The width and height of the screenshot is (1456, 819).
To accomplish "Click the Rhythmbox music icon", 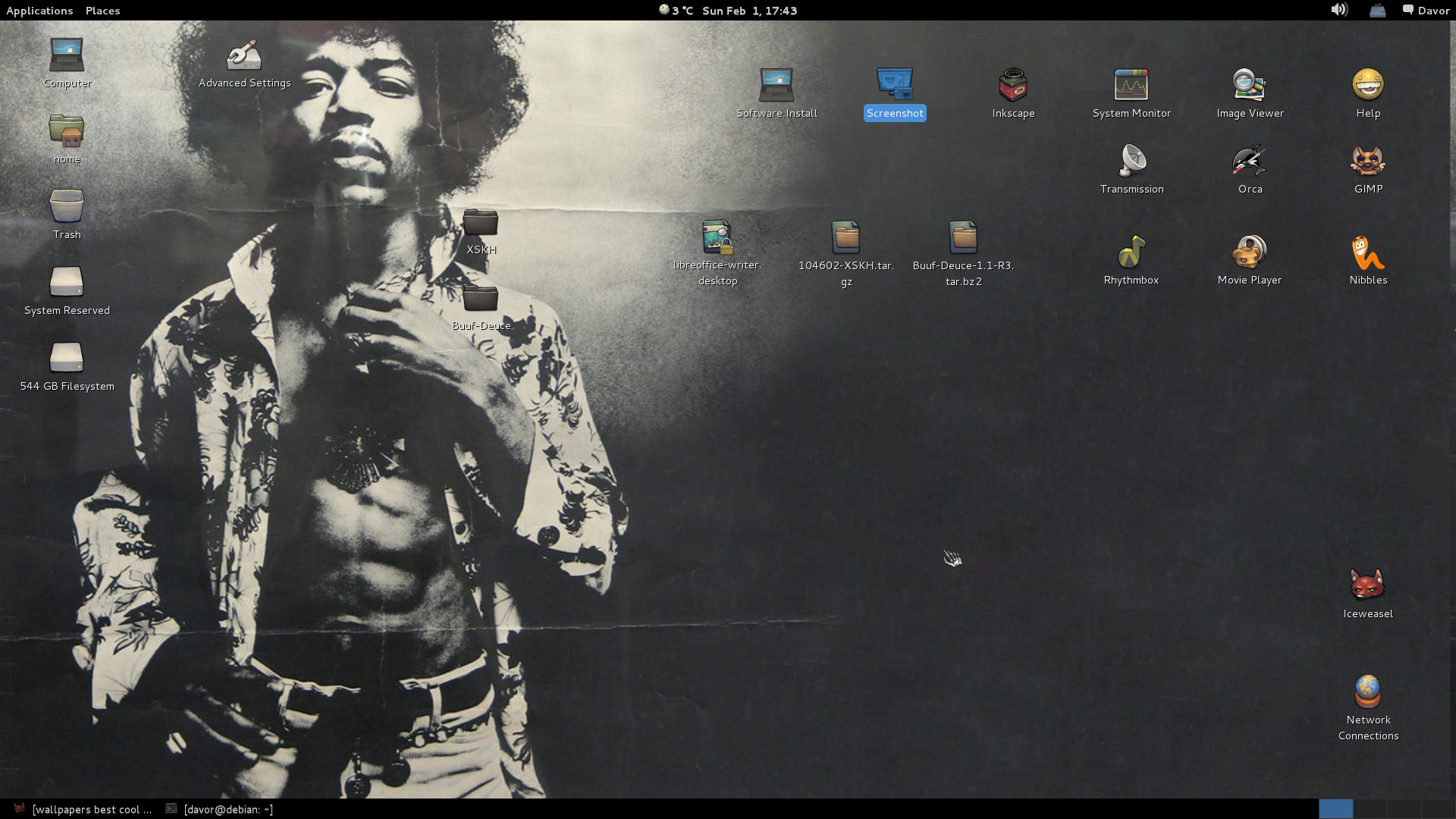I will tap(1131, 253).
